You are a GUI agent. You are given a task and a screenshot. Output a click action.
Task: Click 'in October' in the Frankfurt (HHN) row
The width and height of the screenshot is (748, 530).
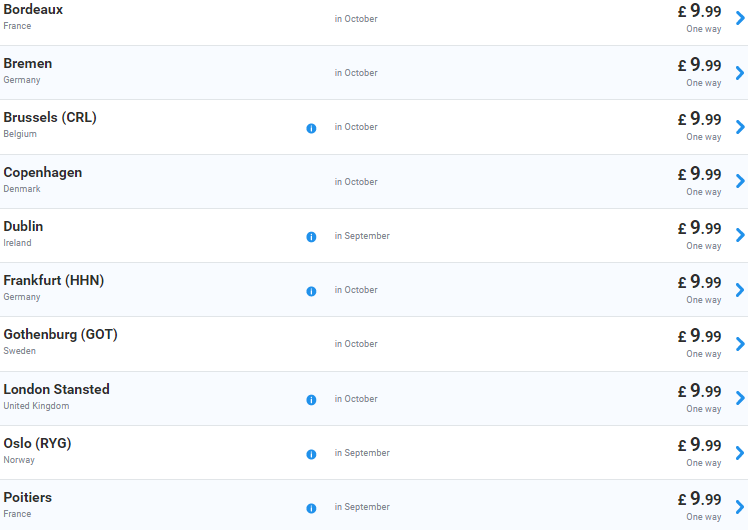point(356,290)
